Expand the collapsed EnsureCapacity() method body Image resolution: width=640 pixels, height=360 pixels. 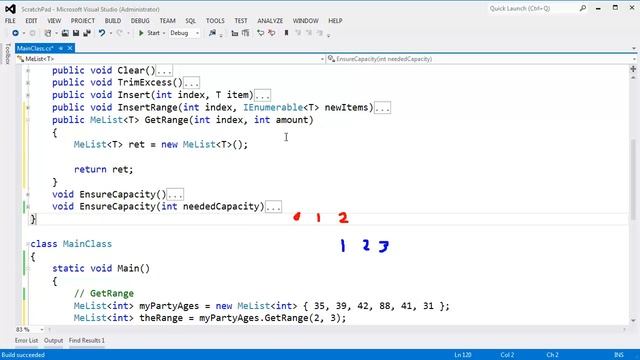click(x=176, y=195)
